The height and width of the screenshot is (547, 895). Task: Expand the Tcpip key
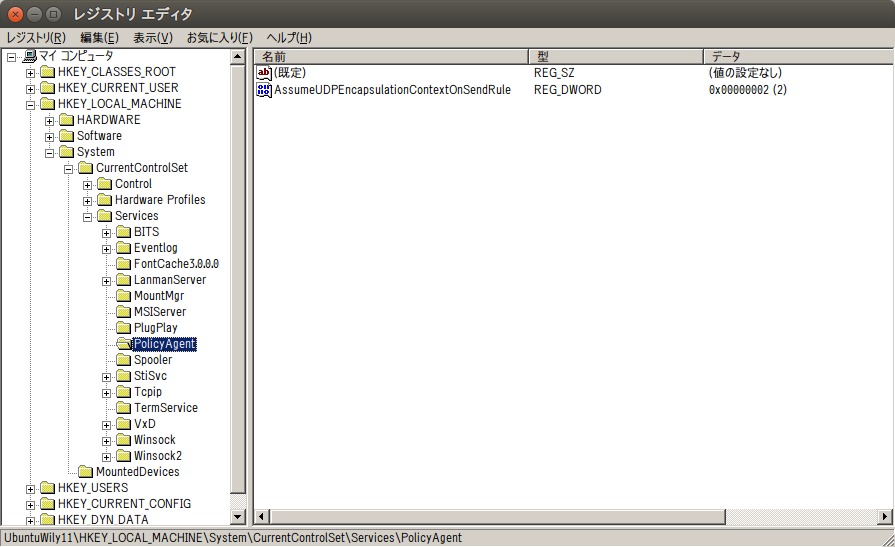click(107, 393)
